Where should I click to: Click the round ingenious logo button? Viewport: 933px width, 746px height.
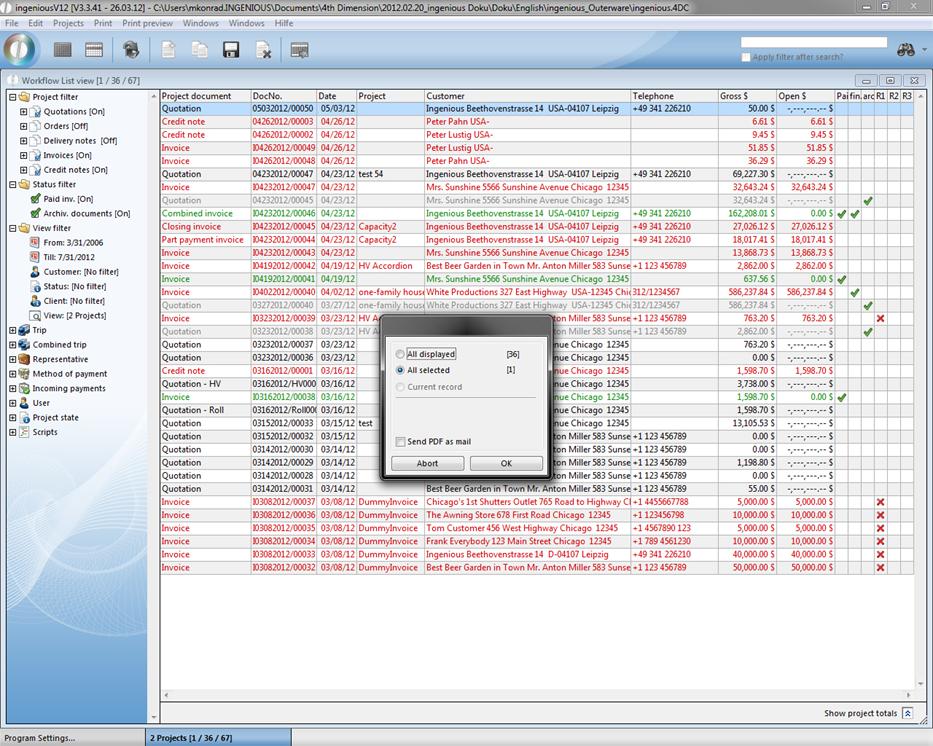point(20,49)
